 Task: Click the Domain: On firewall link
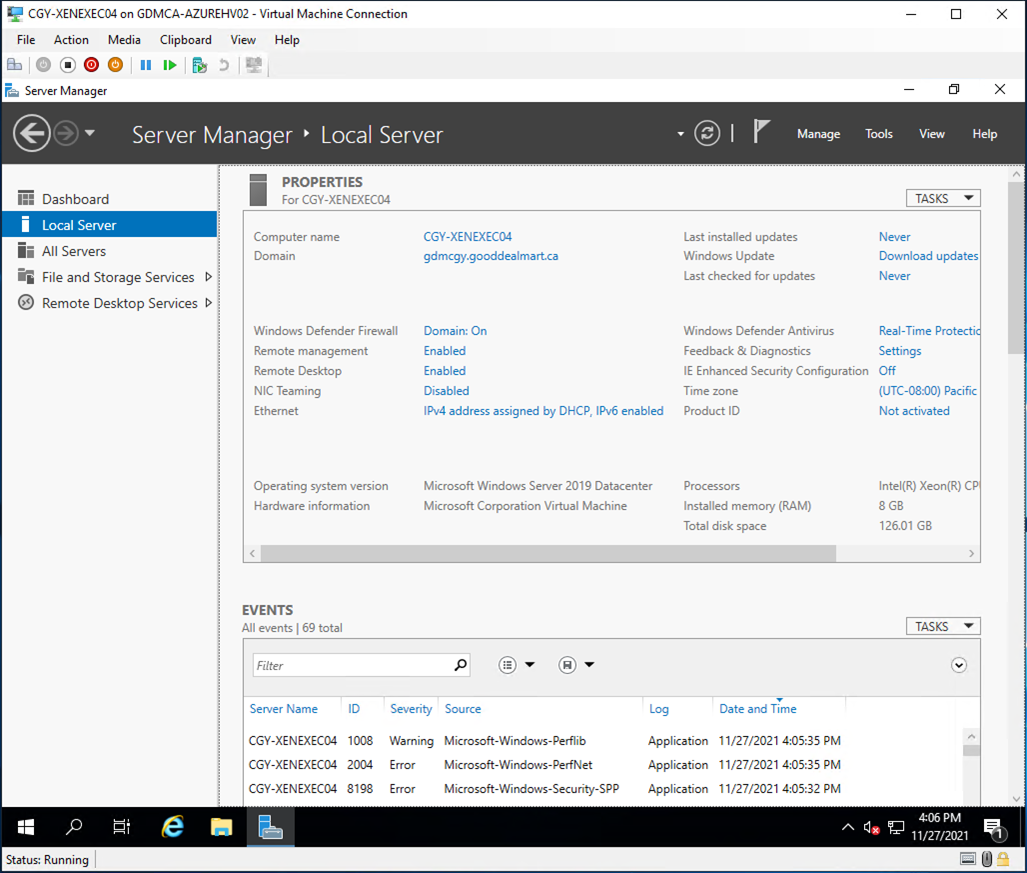point(455,331)
